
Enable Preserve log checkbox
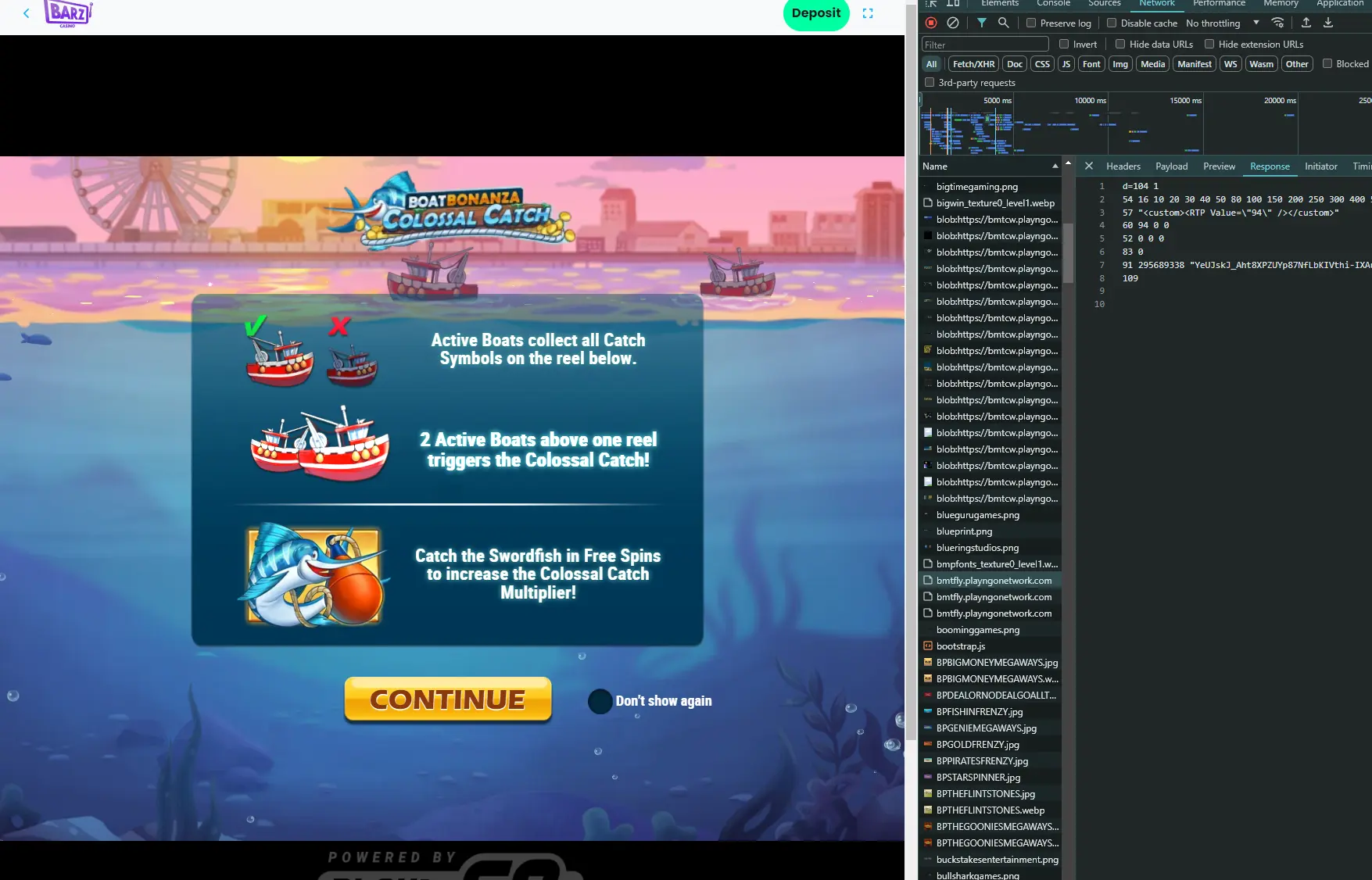[x=1031, y=23]
